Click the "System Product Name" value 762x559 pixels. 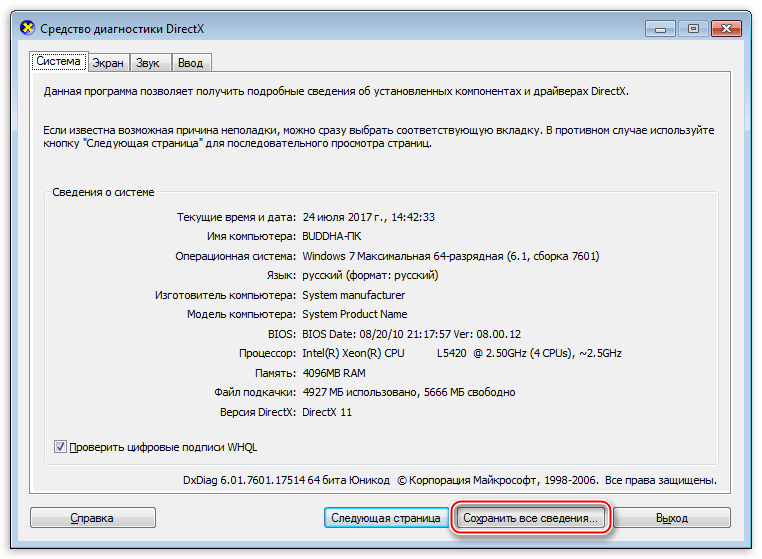point(355,314)
